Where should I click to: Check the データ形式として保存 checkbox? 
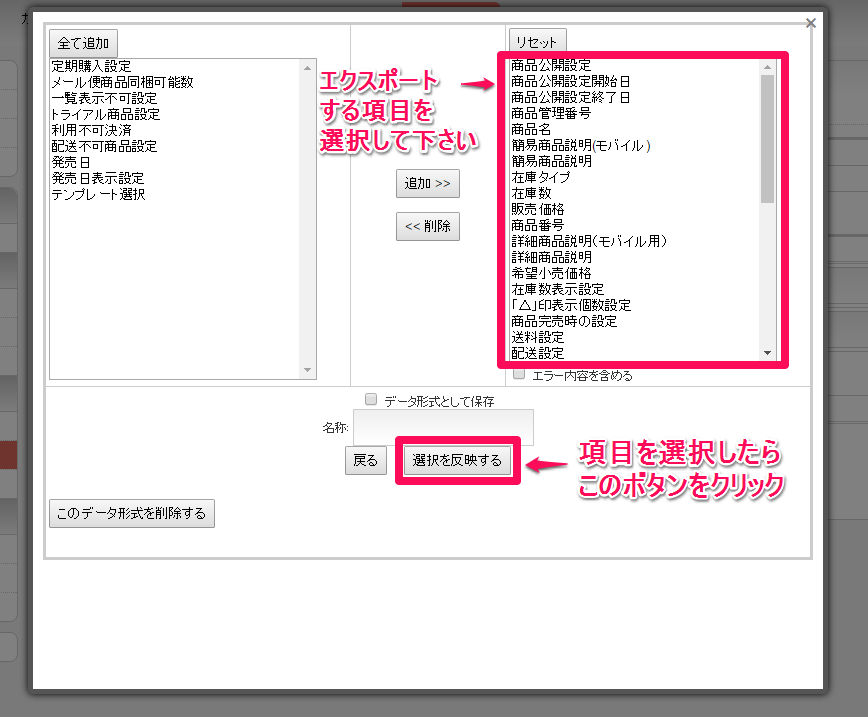click(371, 399)
